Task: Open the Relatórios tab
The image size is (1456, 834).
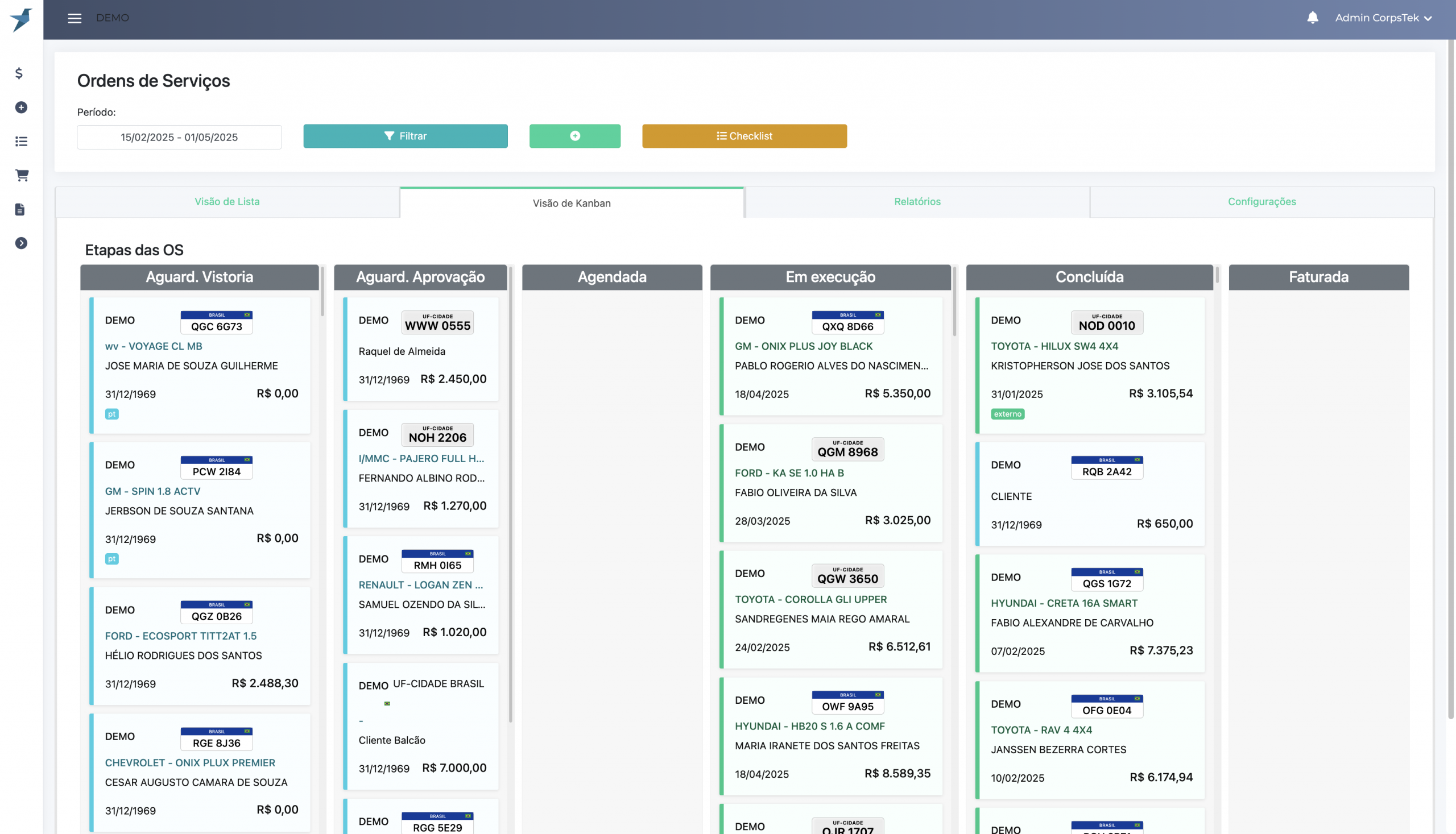Action: [917, 202]
